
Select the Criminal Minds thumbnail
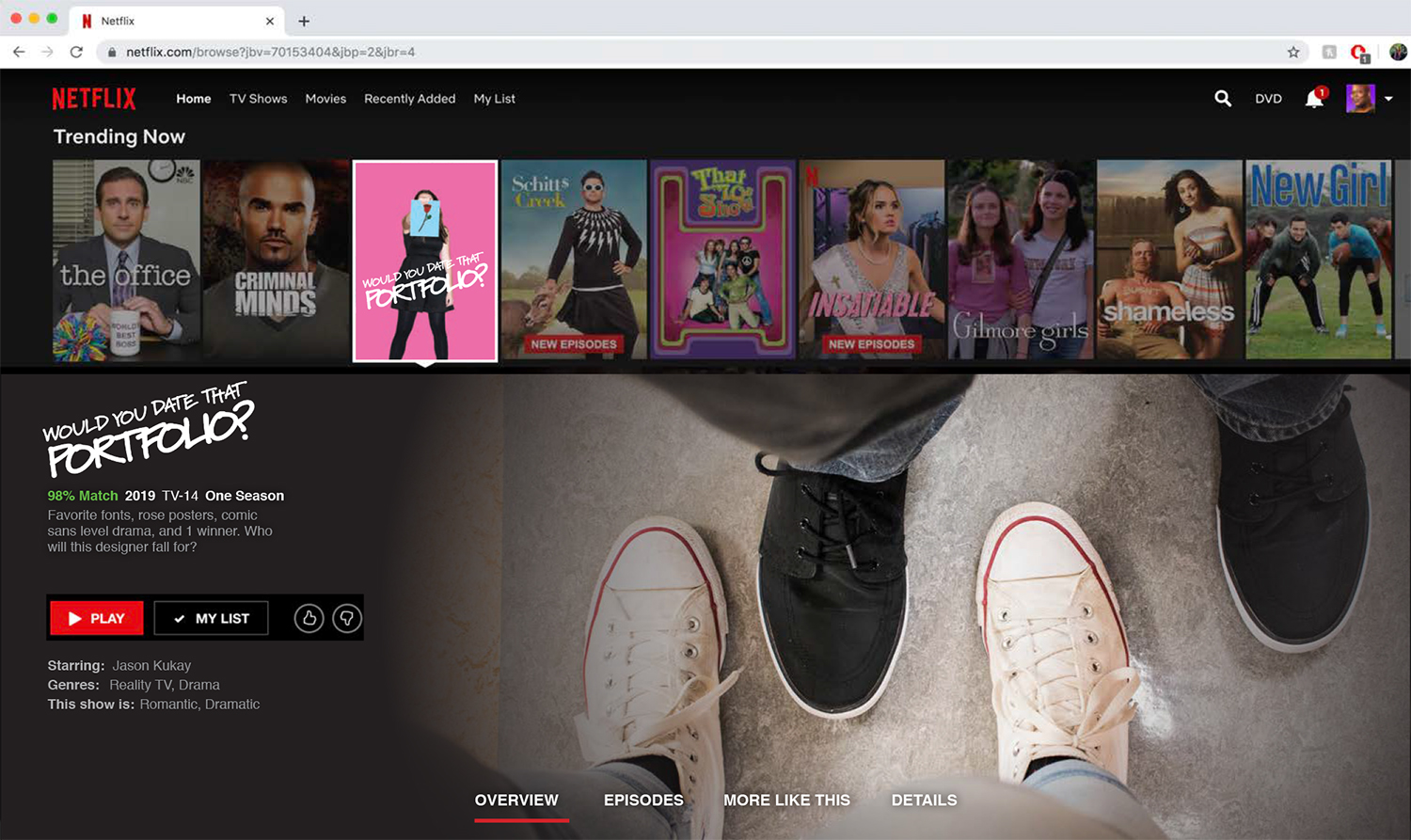pyautogui.click(x=276, y=260)
